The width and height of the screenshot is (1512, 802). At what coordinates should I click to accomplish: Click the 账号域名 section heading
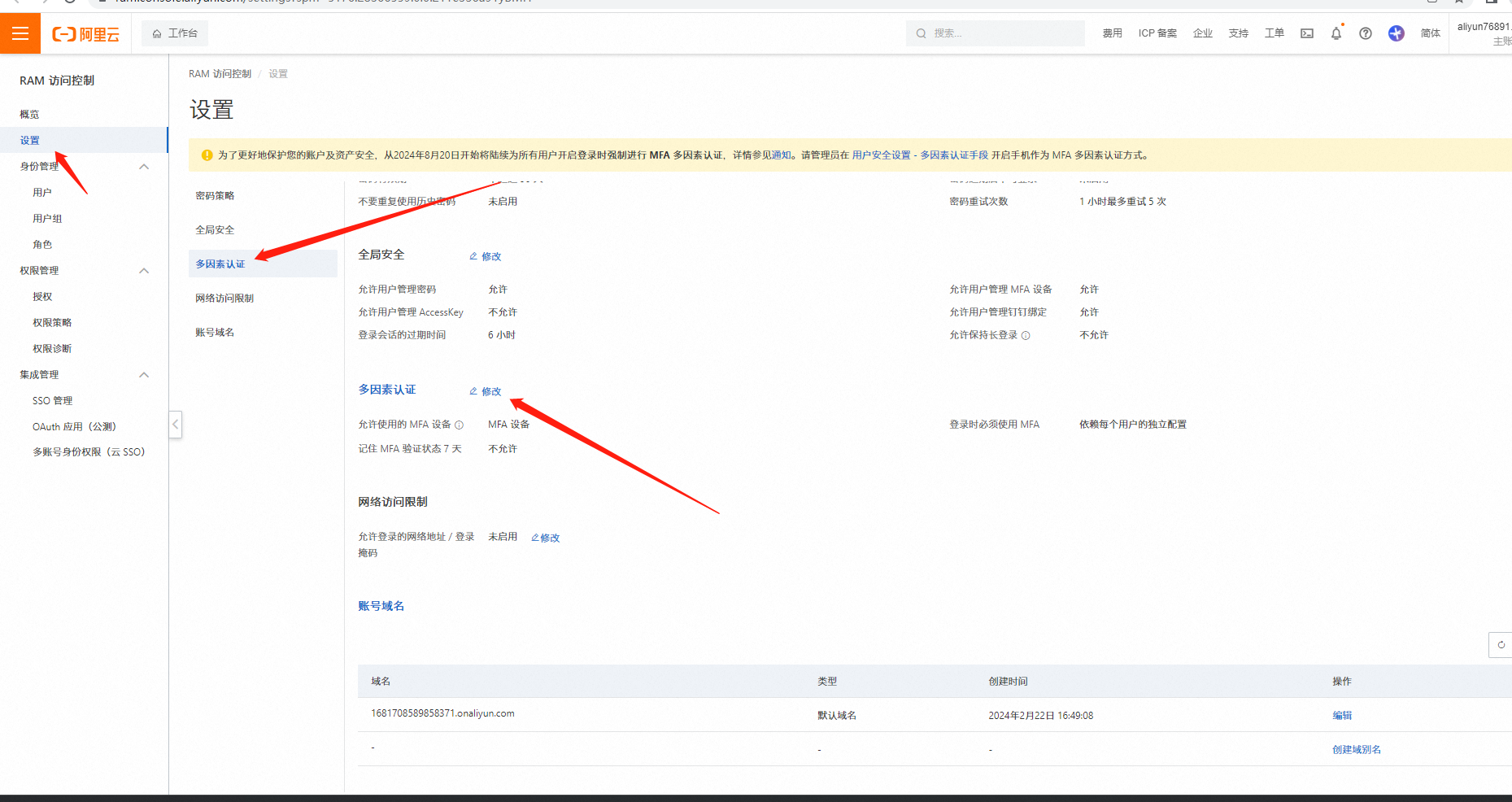point(381,606)
